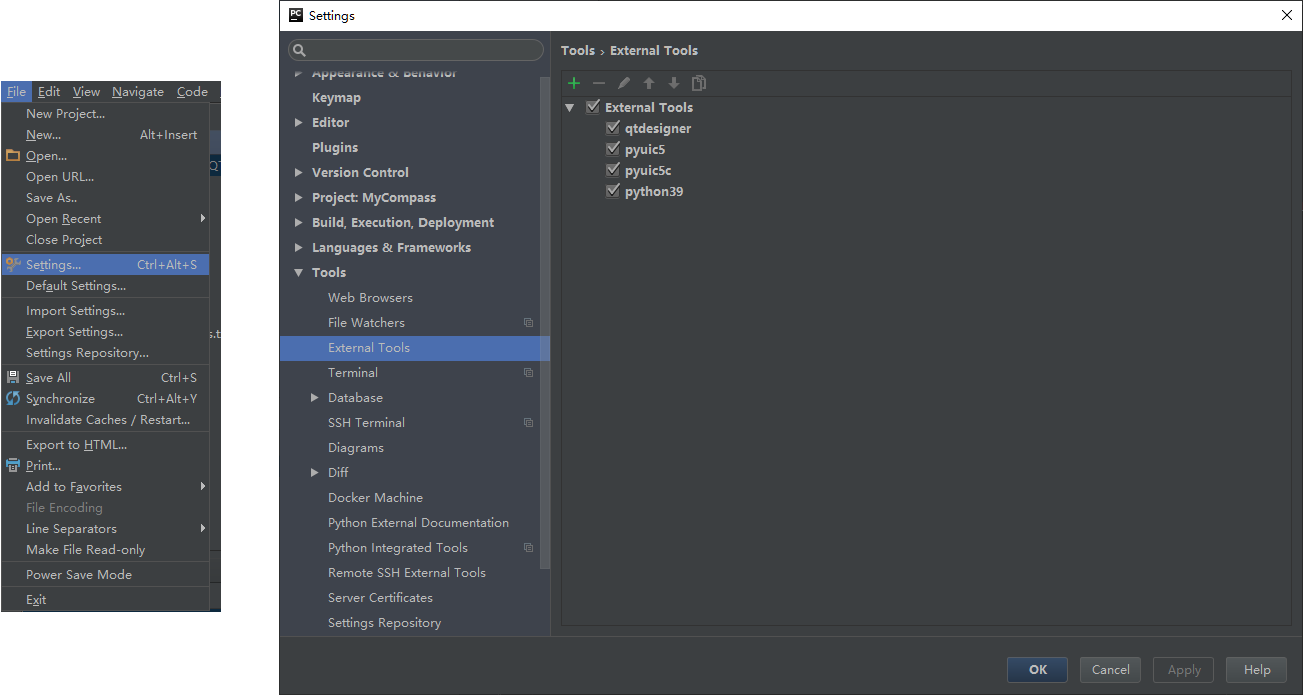Collapse the External Tools group arrow
The height and width of the screenshot is (695, 1303).
(570, 108)
